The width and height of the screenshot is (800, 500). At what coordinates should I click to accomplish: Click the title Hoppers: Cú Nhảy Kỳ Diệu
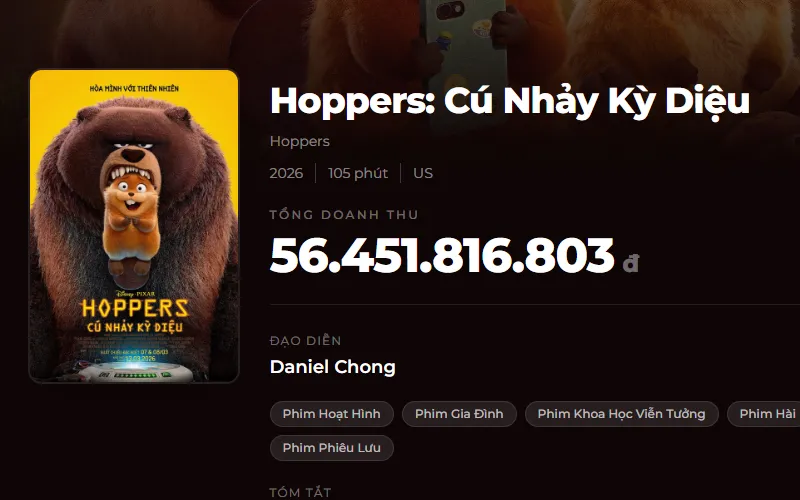[510, 101]
